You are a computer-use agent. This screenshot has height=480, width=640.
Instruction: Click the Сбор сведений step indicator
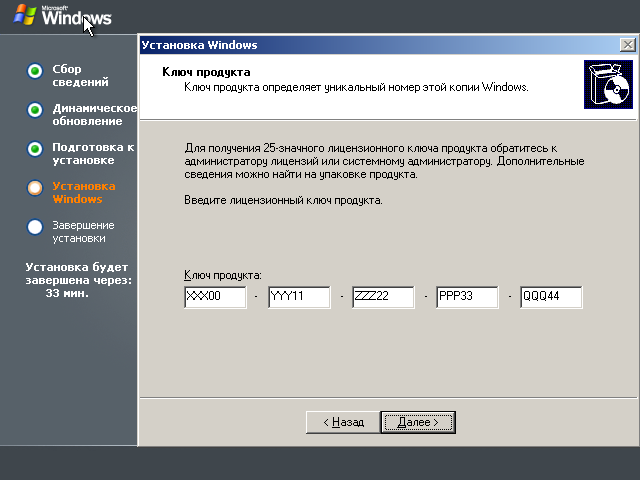click(x=35, y=71)
